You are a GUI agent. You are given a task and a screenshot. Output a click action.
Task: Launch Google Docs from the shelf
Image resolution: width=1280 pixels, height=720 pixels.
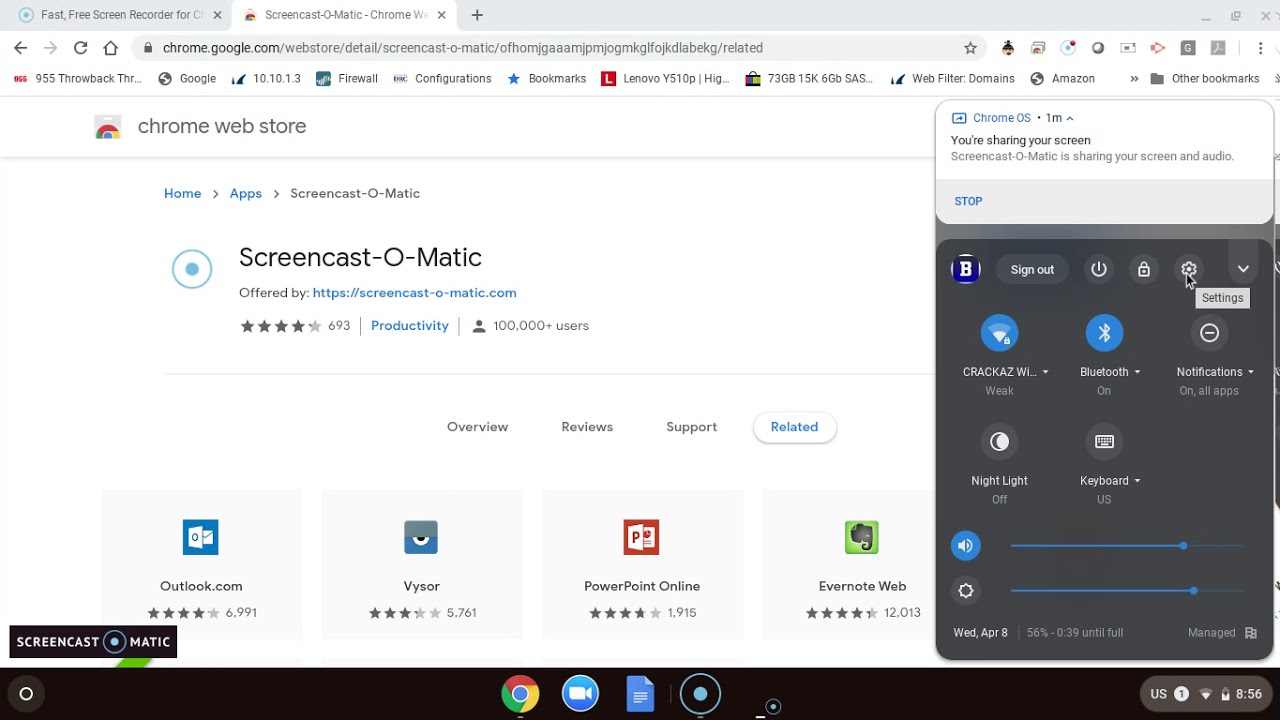tap(640, 694)
